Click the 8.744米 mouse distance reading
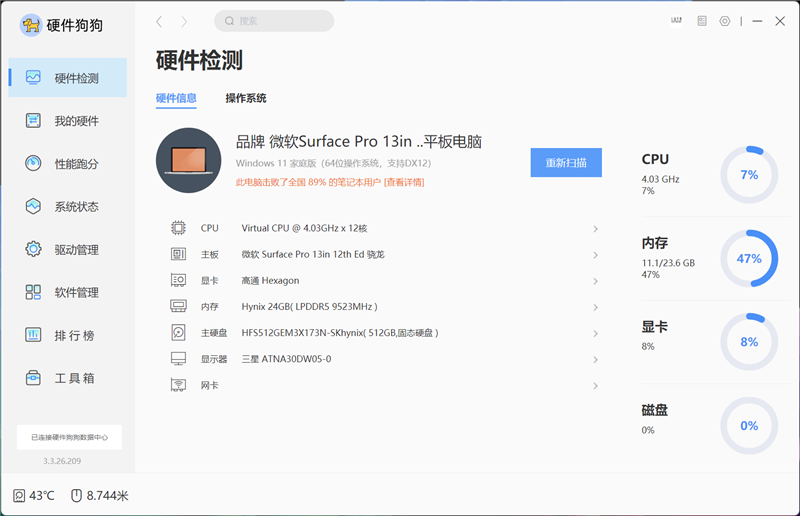This screenshot has width=800, height=516. tap(107, 496)
